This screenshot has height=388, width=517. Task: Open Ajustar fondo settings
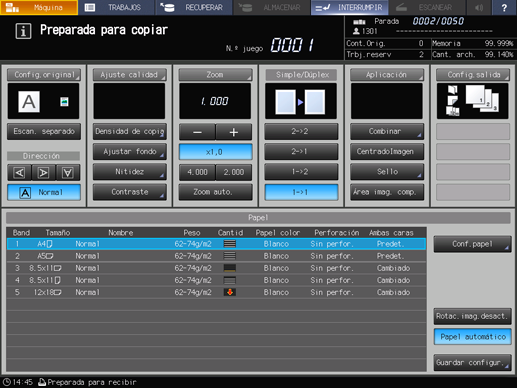tap(129, 152)
